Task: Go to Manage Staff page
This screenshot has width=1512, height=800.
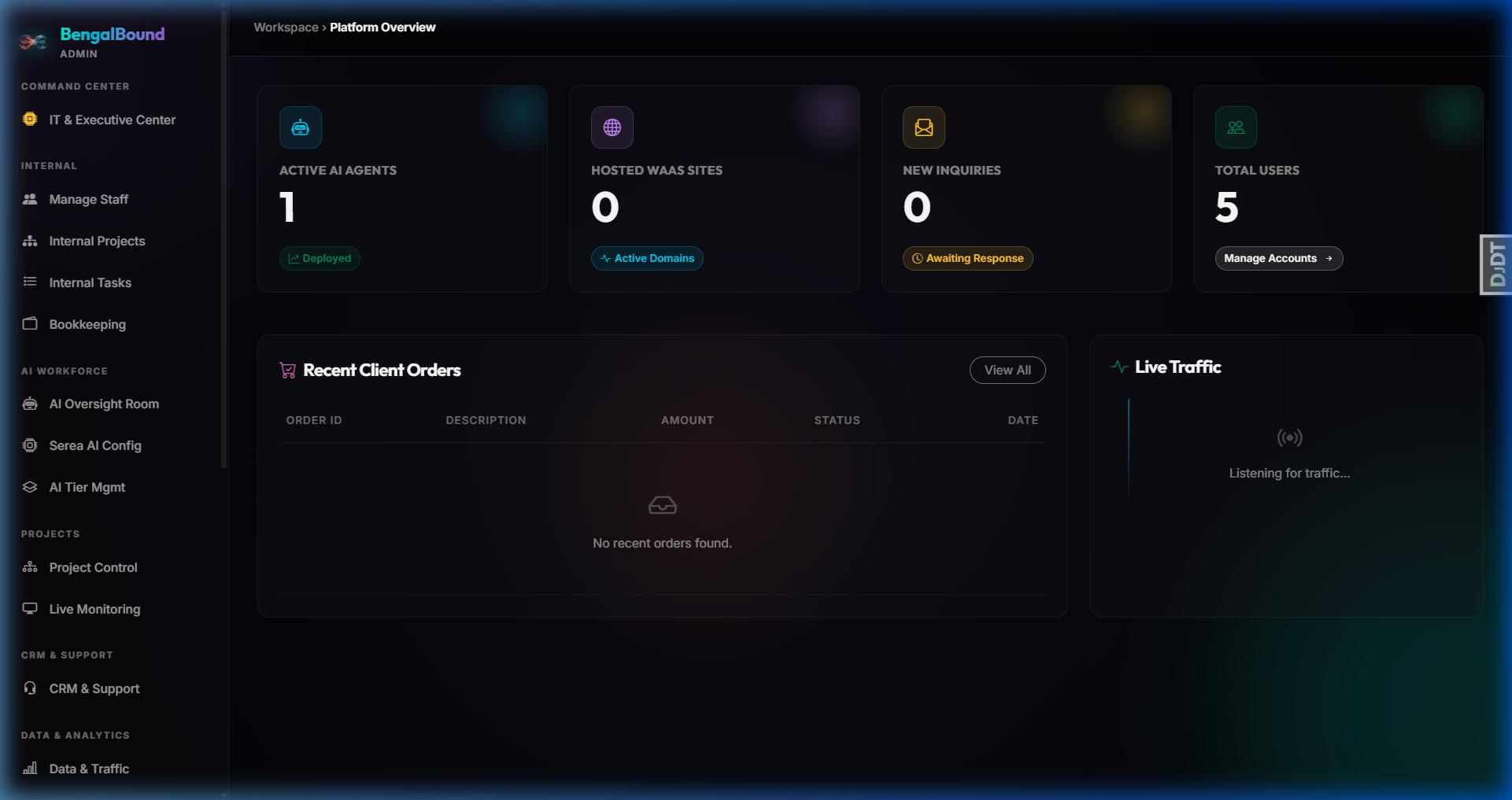Action: (x=88, y=200)
